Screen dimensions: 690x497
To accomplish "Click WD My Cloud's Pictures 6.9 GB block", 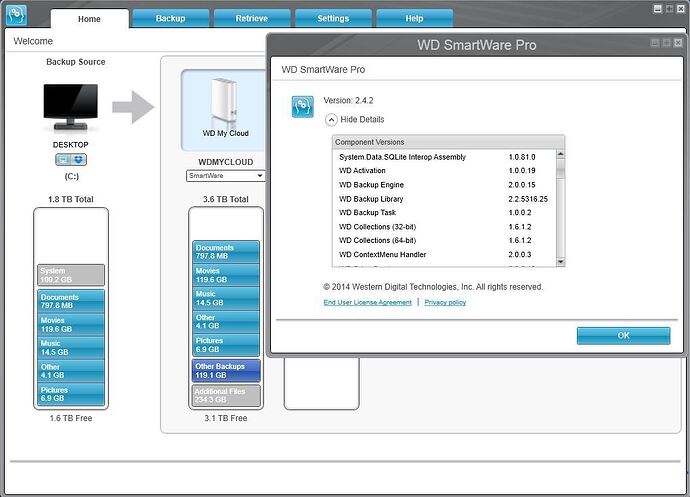I will tap(226, 345).
